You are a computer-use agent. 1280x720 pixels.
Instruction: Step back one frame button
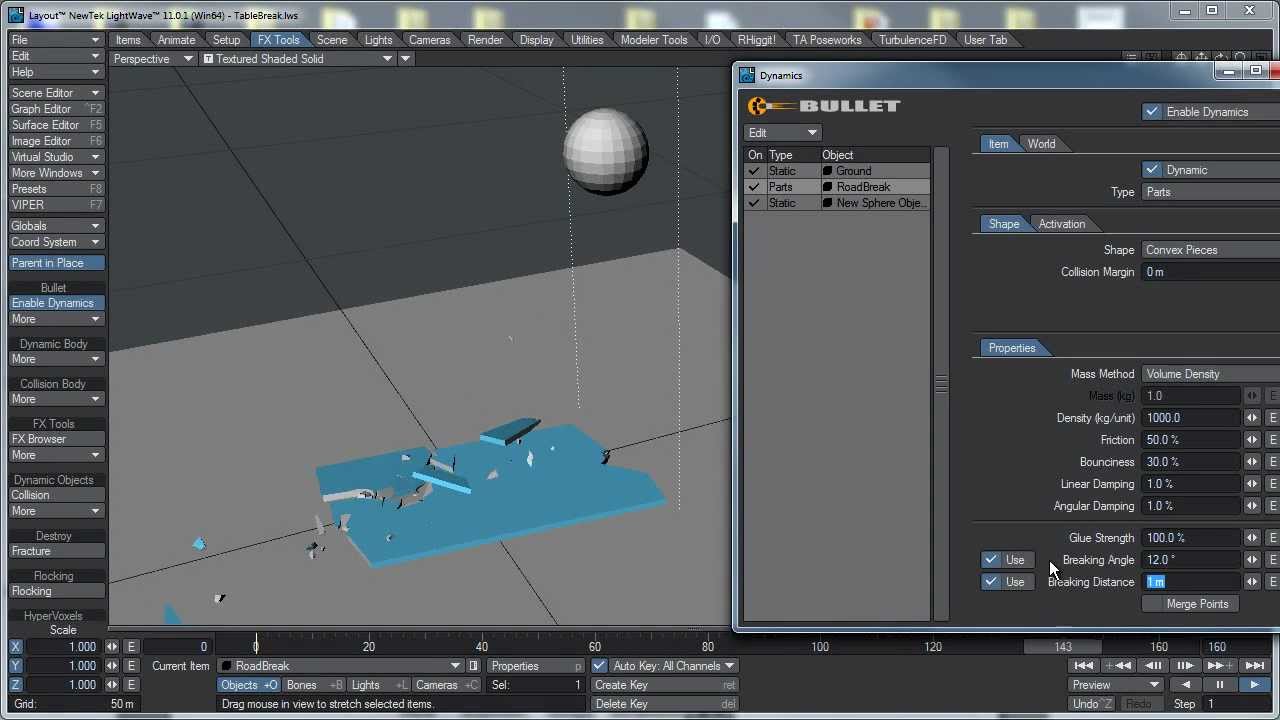(x=1152, y=666)
